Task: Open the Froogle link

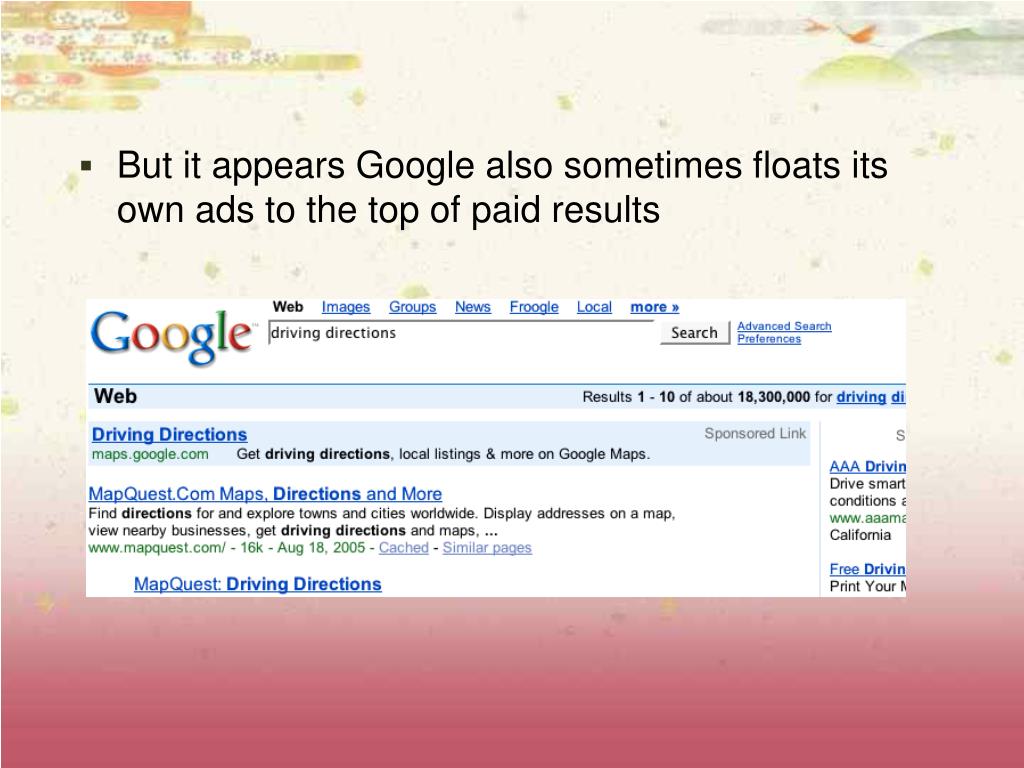Action: [x=534, y=307]
